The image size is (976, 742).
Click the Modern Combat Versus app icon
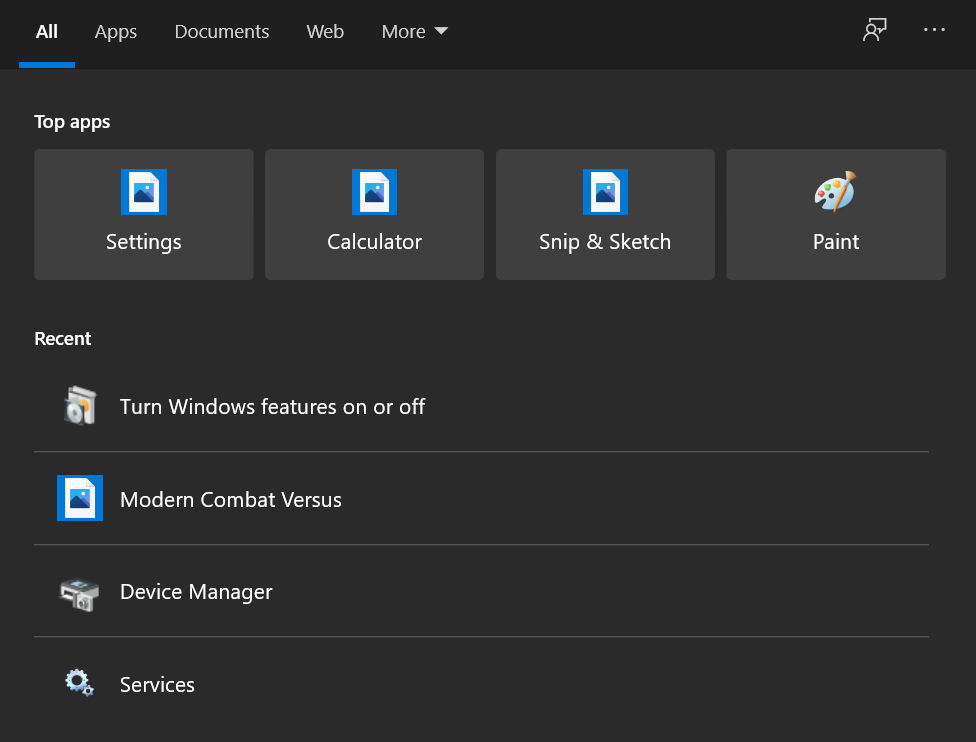[x=79, y=498]
